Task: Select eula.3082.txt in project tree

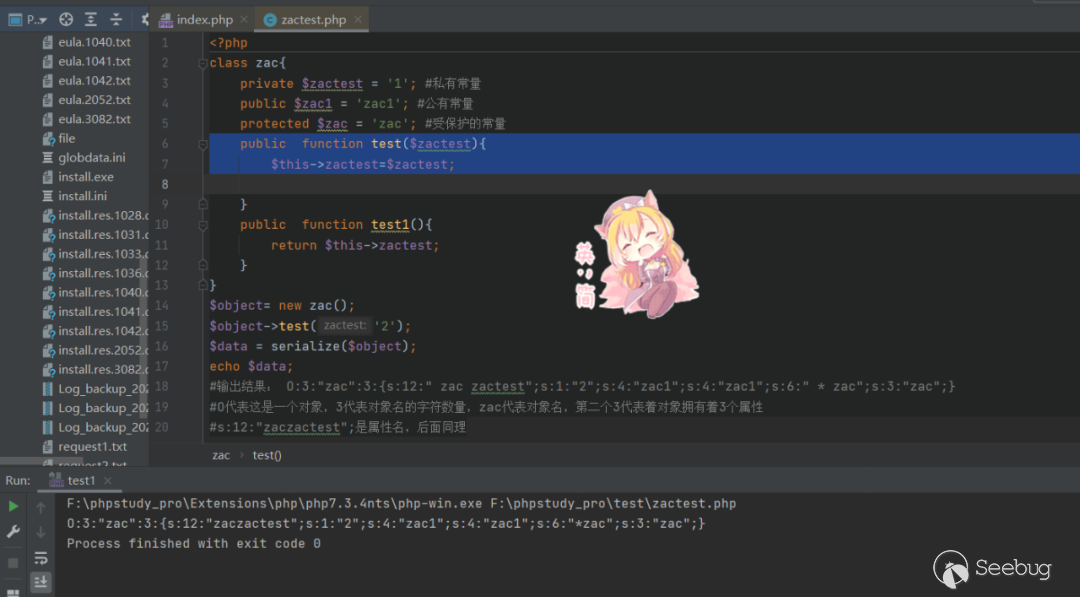Action: click(x=94, y=119)
